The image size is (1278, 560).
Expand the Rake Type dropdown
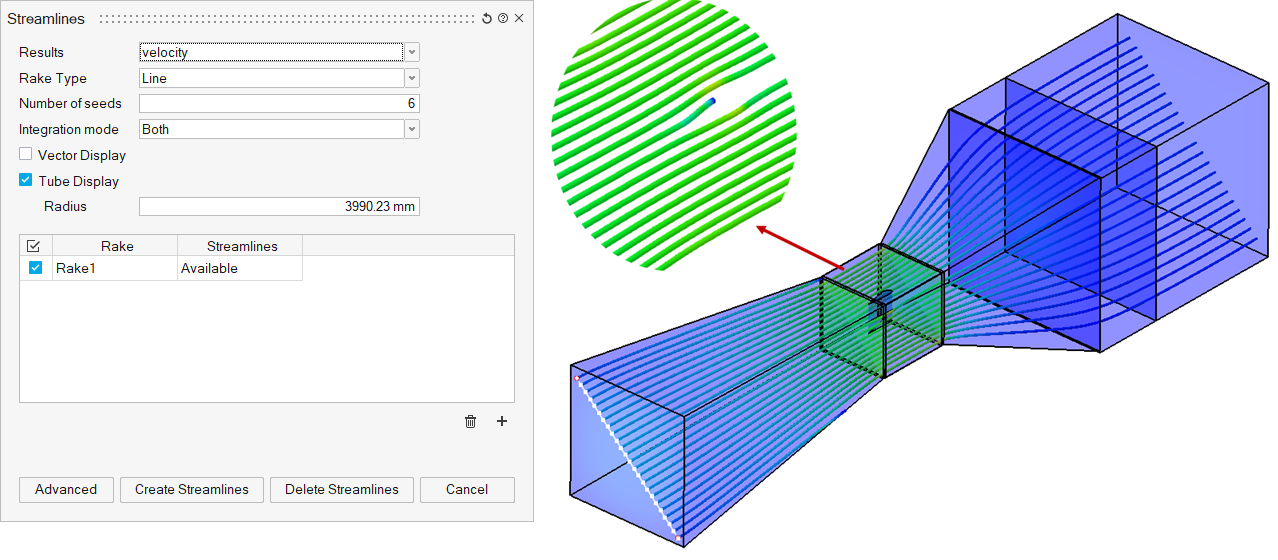coord(412,78)
